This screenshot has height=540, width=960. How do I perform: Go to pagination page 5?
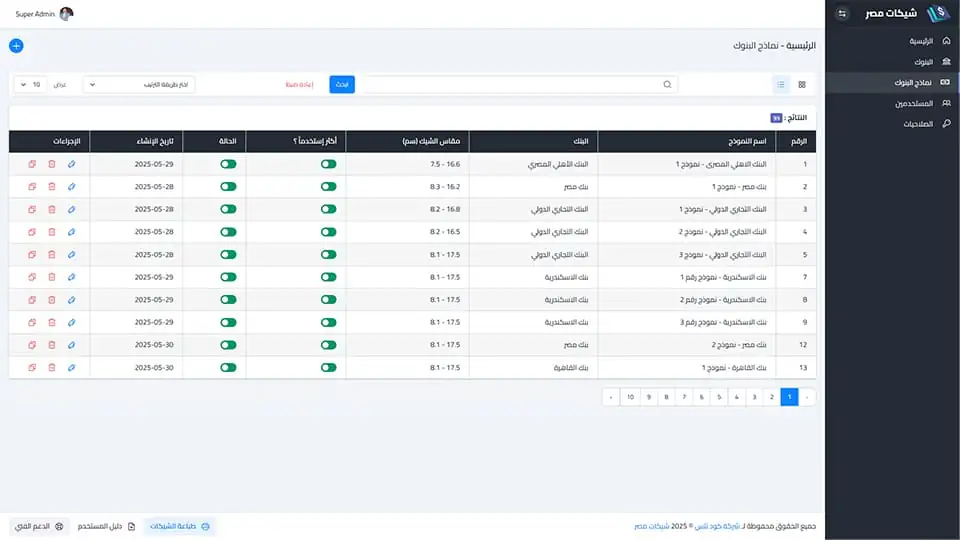(719, 397)
